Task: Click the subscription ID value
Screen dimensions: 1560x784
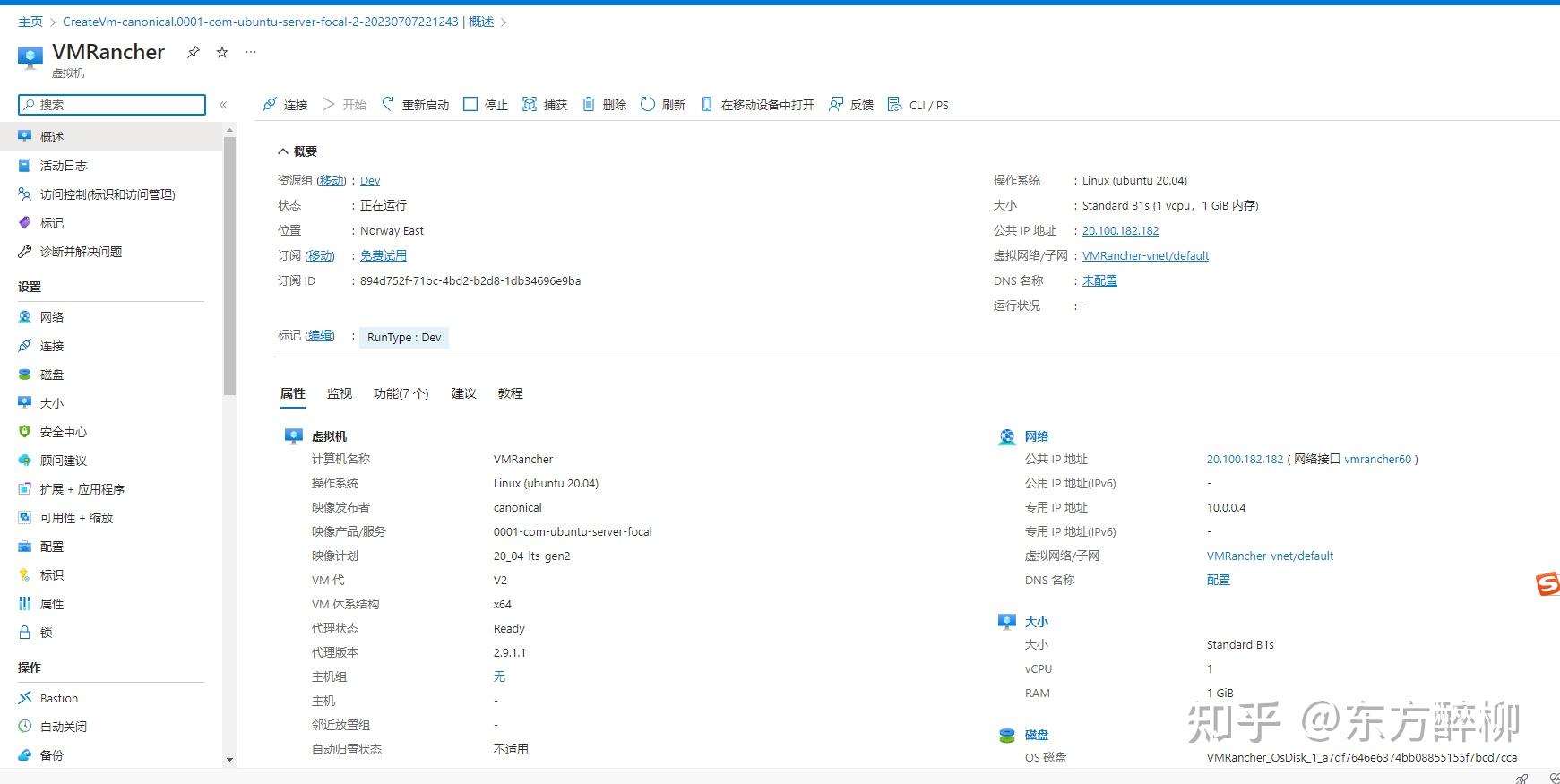Action: (x=470, y=281)
